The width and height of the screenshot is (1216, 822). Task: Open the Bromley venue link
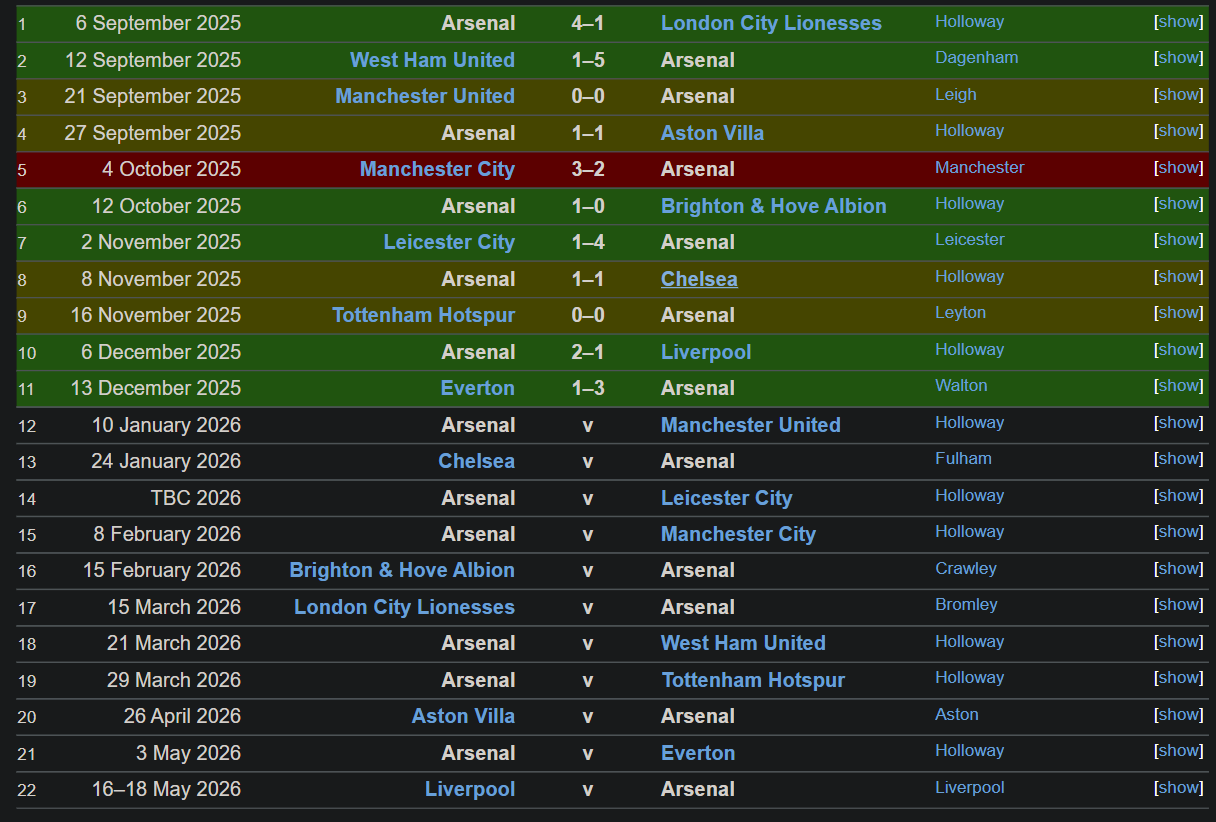click(966, 604)
